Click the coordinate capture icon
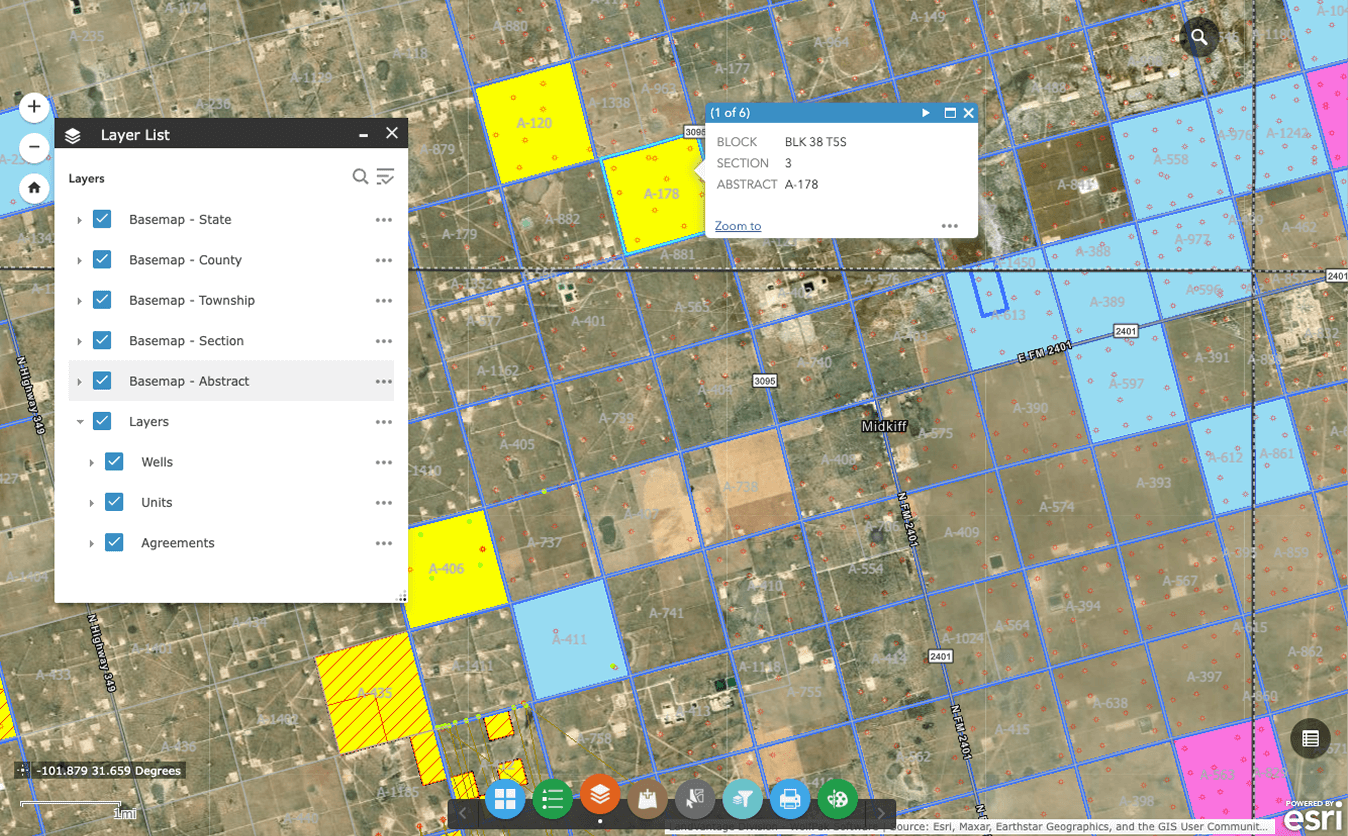1348x836 pixels. point(23,771)
